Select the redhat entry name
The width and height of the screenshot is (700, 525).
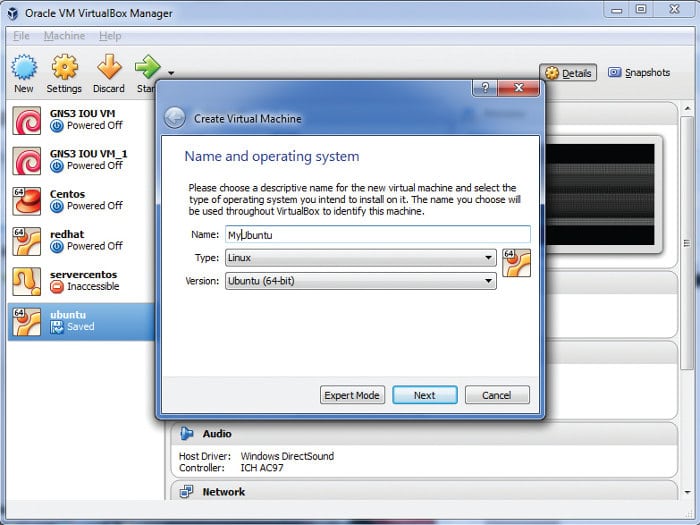(x=67, y=234)
